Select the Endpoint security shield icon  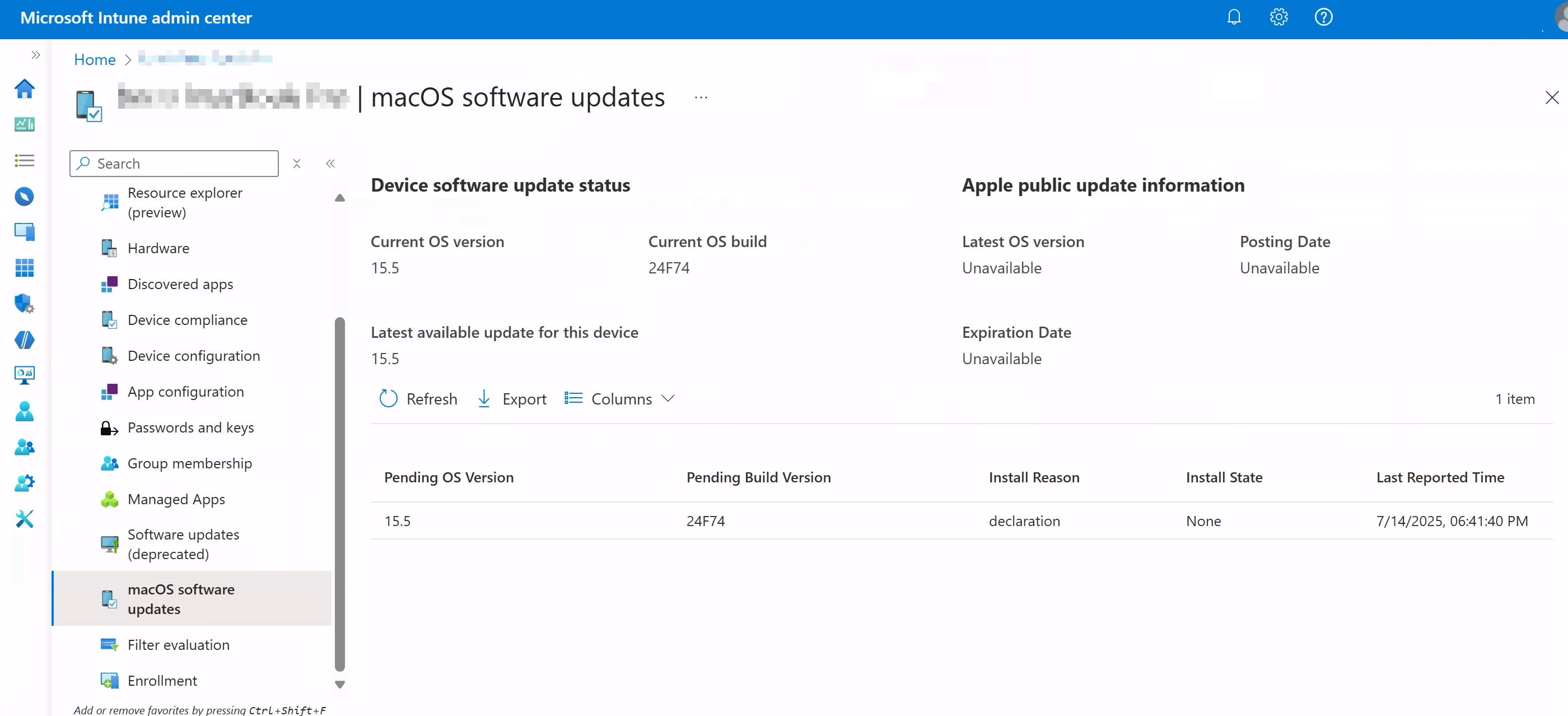point(24,304)
